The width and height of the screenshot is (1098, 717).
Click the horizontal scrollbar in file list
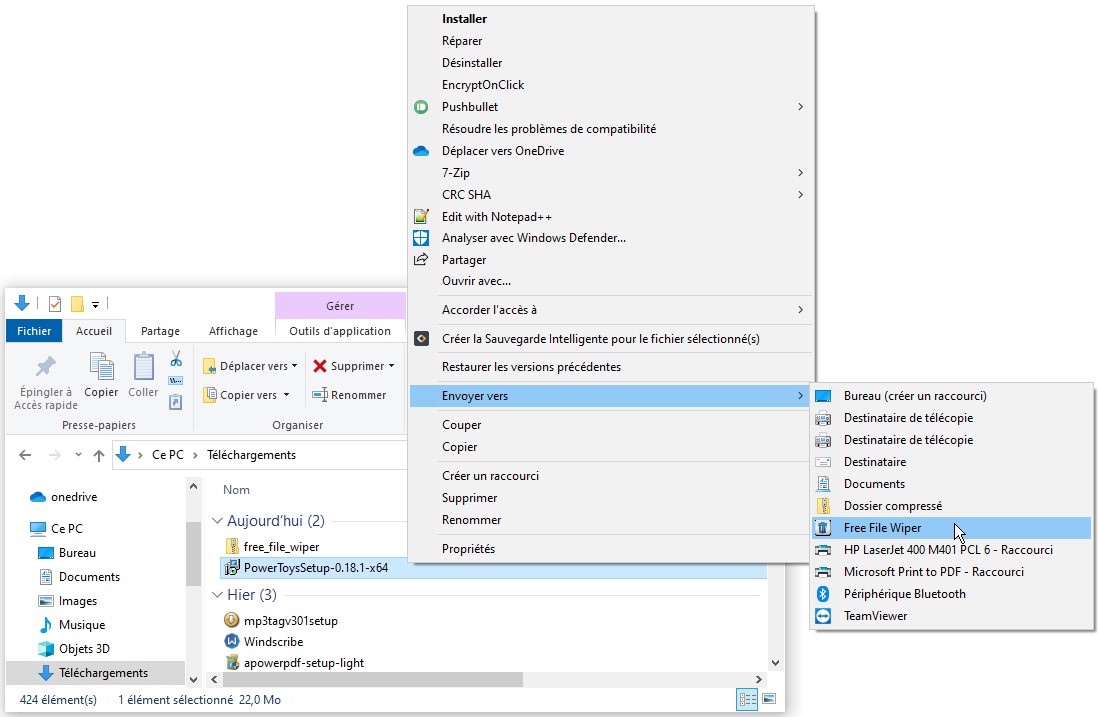click(400, 680)
